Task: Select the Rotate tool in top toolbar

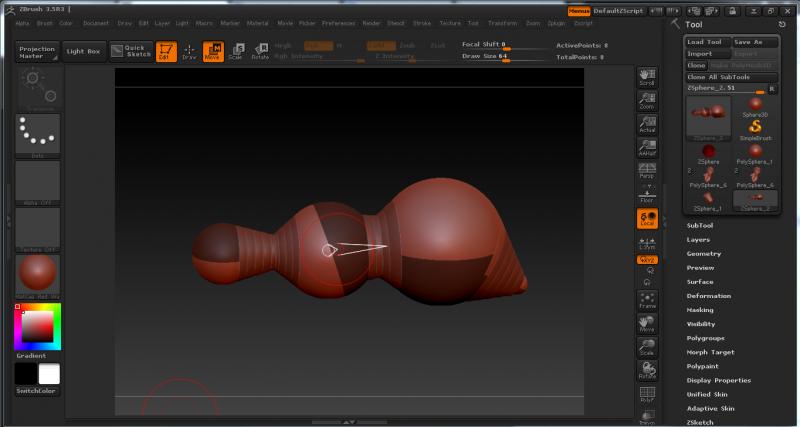Action: (x=260, y=51)
